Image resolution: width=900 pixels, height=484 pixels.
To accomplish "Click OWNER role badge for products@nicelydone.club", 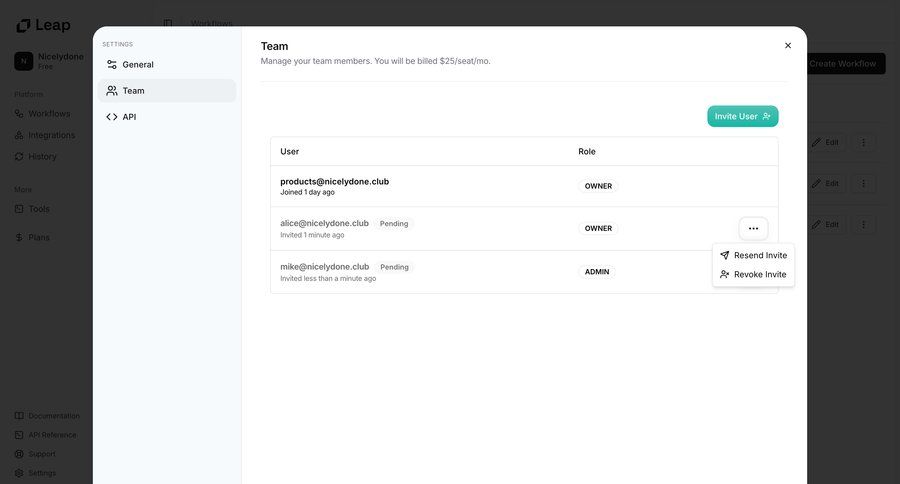I will pyautogui.click(x=598, y=186).
